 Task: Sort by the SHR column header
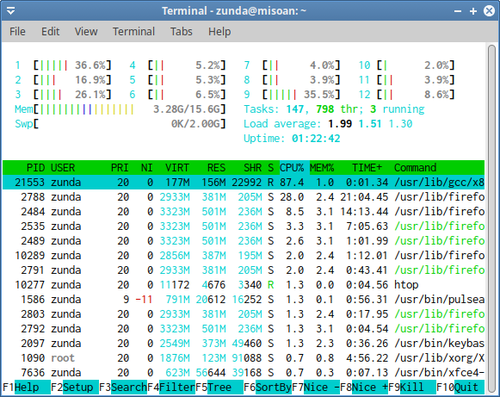(x=252, y=168)
